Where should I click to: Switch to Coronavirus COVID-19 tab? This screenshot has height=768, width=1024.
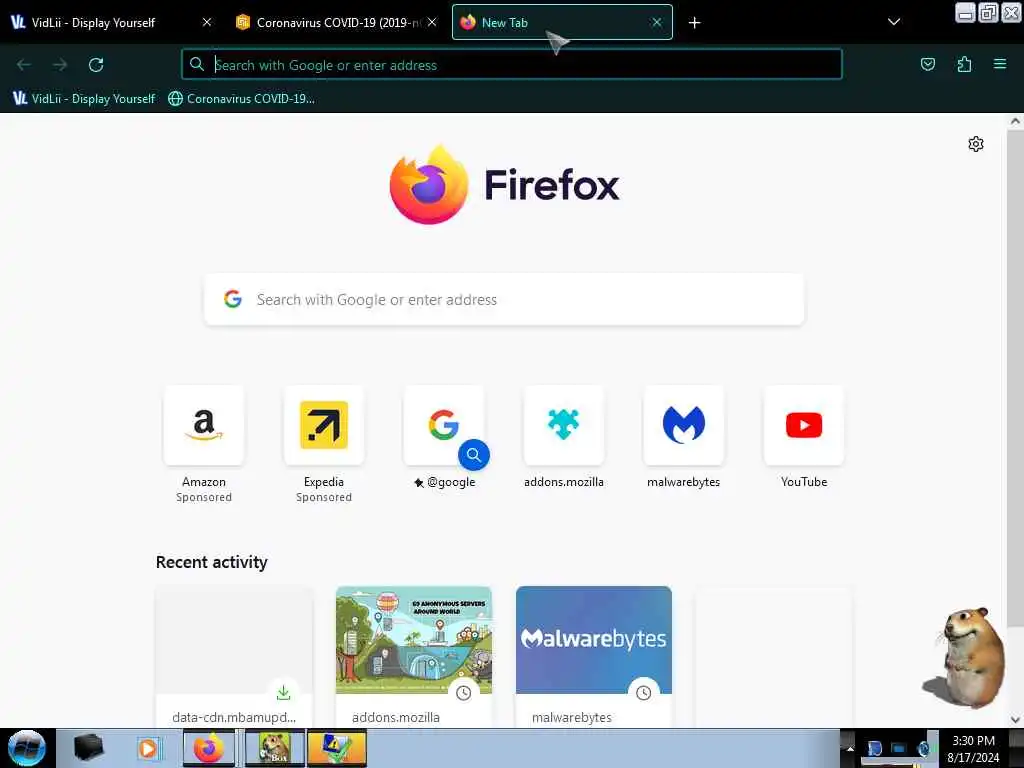point(336,23)
